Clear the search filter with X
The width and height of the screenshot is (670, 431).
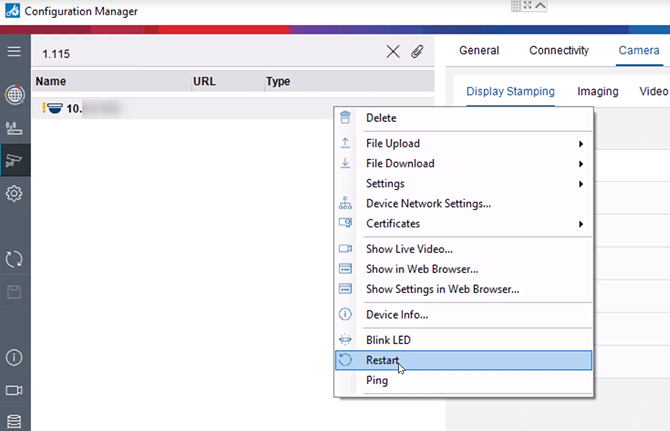pos(393,52)
